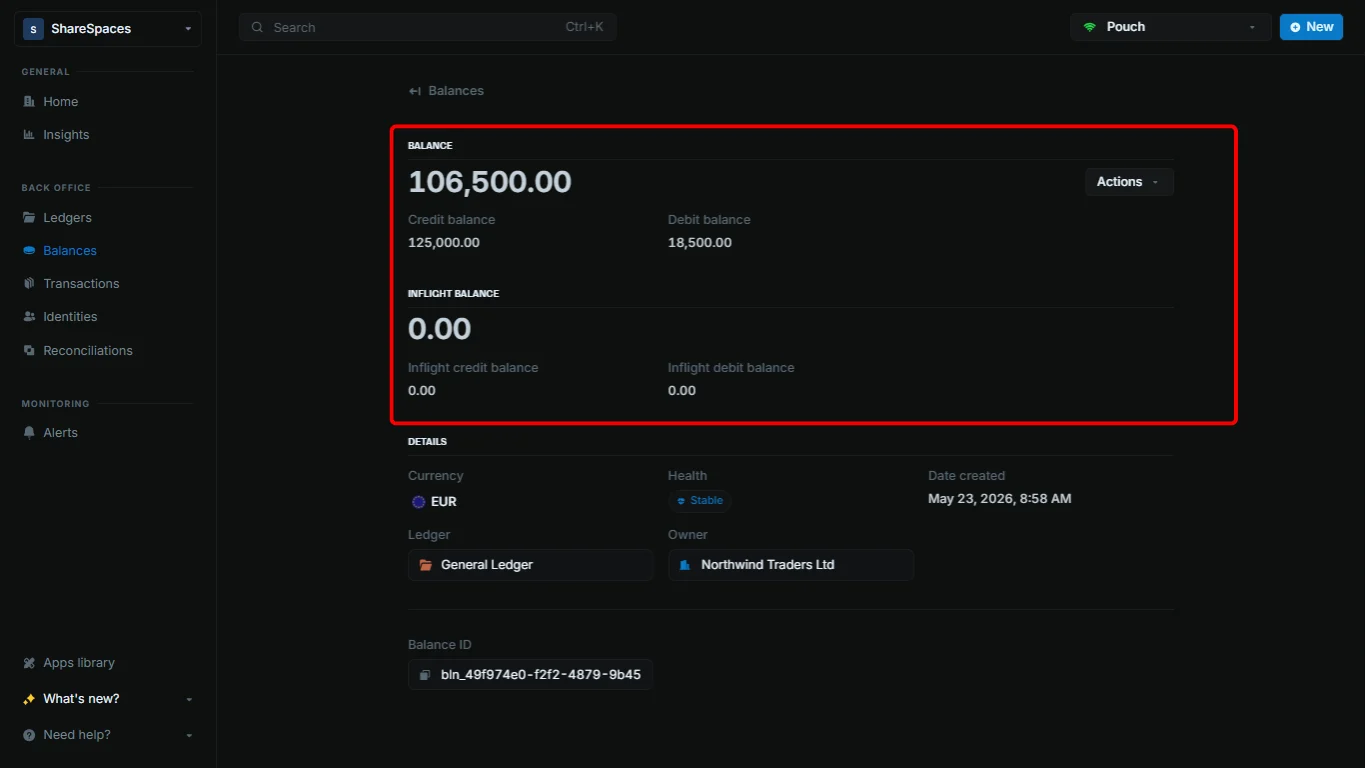This screenshot has height=768, width=1366.
Task: Click the orange General Ledger folder icon
Action: click(425, 564)
